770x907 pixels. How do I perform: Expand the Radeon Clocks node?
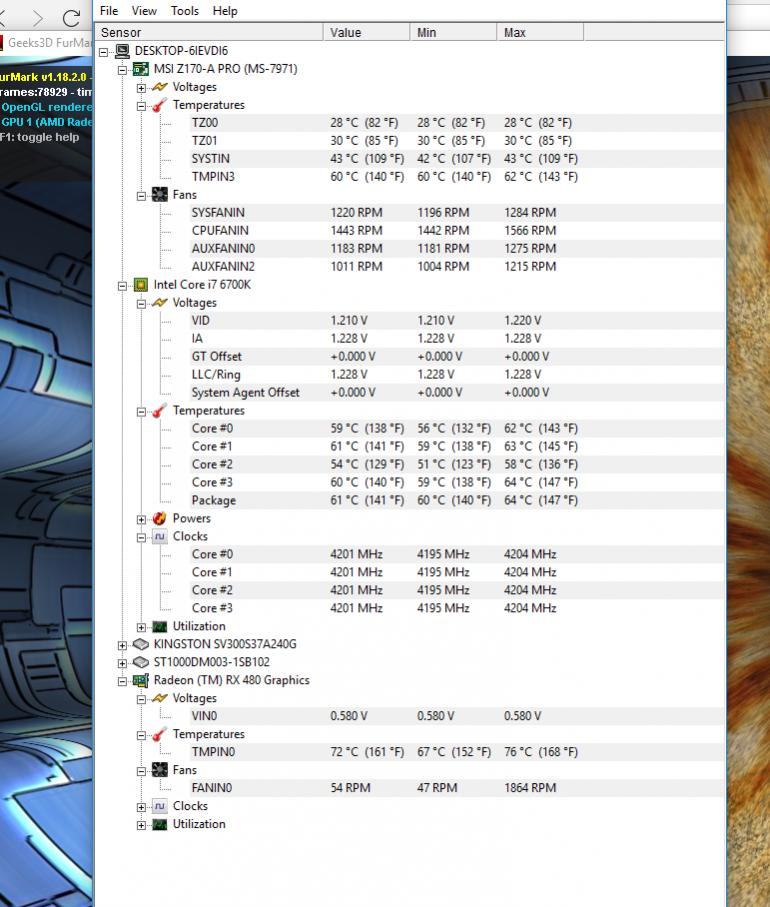click(x=141, y=807)
